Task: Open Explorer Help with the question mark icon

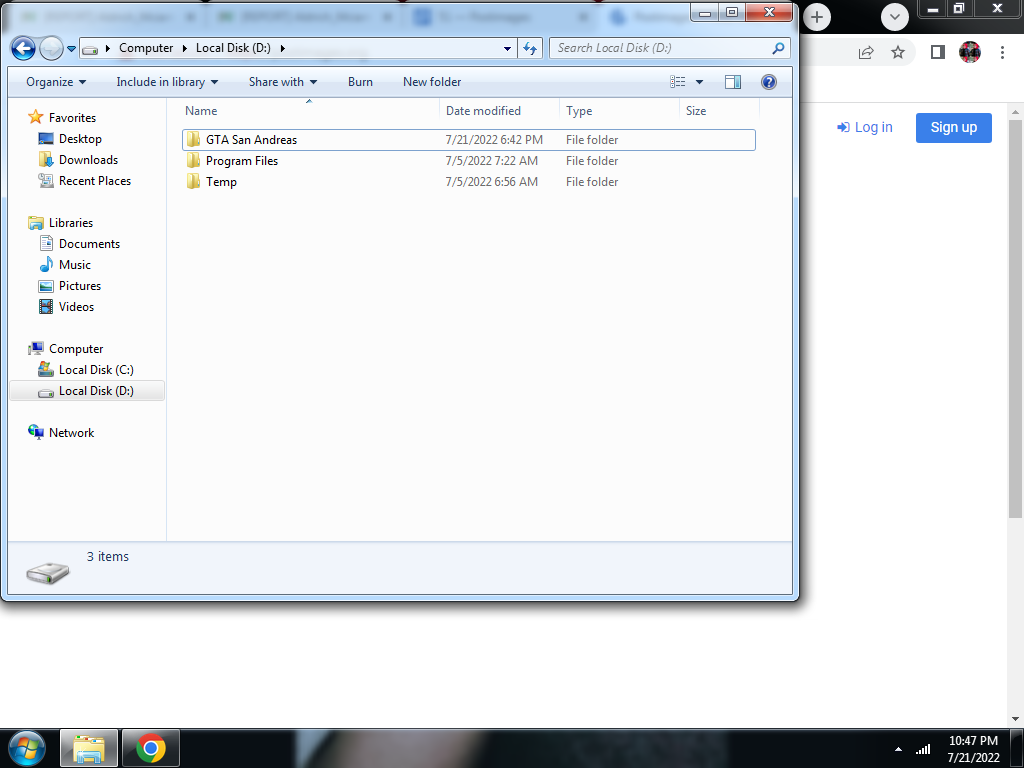Action: coord(769,82)
